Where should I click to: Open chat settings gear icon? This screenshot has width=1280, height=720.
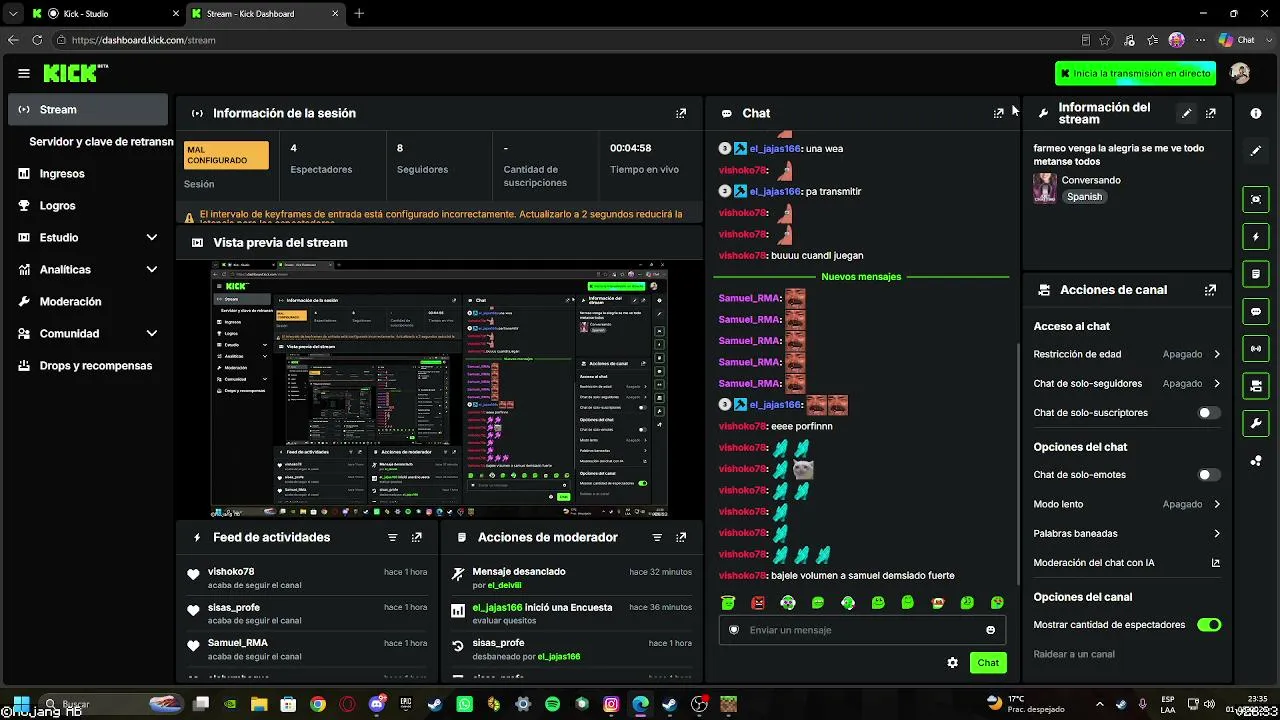click(952, 663)
